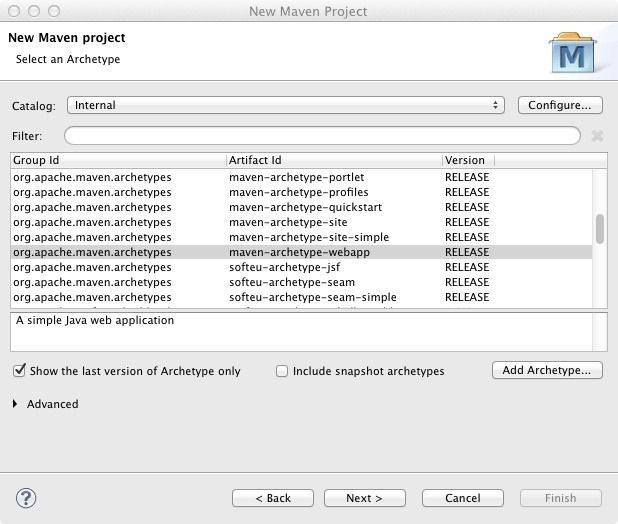The image size is (618, 524).
Task: Focus the Filter text field
Action: click(322, 136)
